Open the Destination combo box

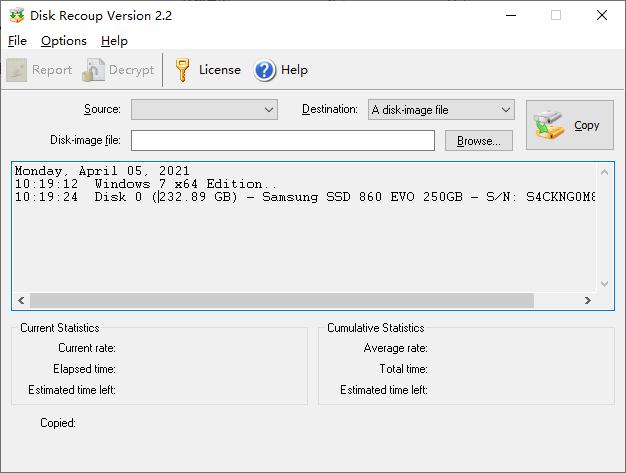click(x=440, y=110)
